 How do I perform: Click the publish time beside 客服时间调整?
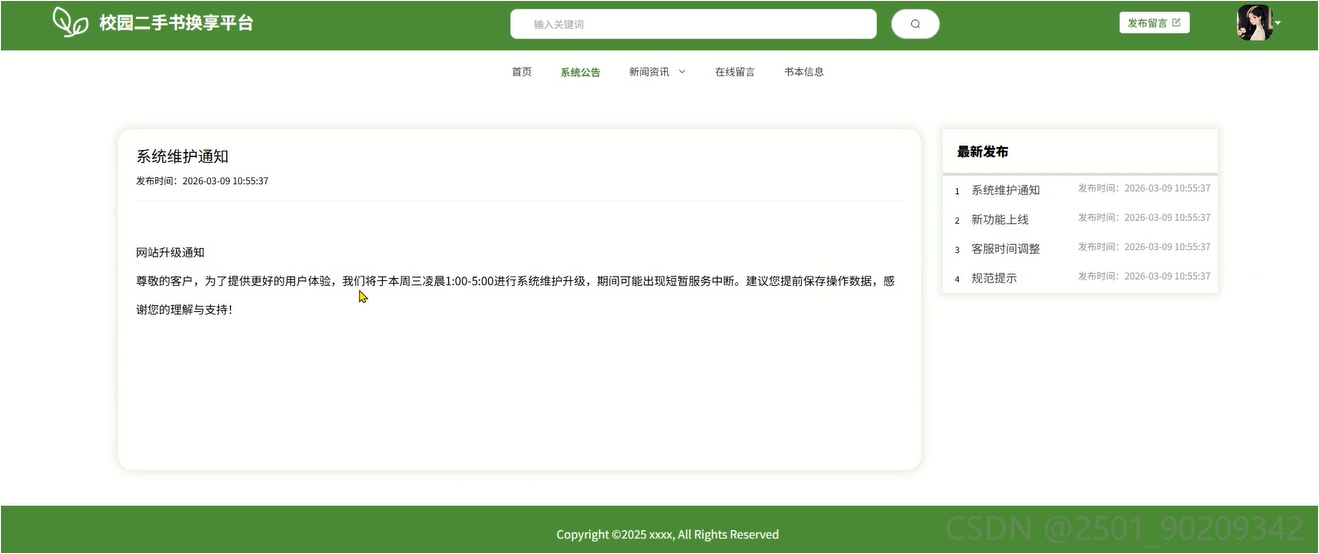[x=1144, y=247]
